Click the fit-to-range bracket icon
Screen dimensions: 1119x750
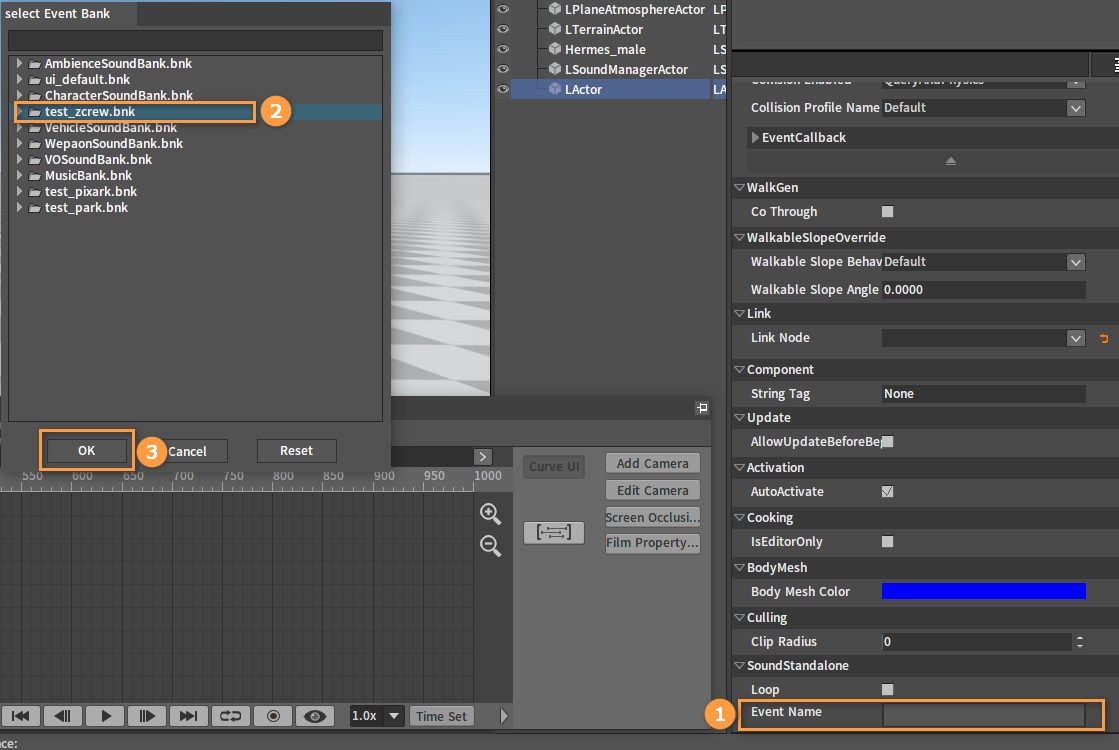(x=554, y=532)
